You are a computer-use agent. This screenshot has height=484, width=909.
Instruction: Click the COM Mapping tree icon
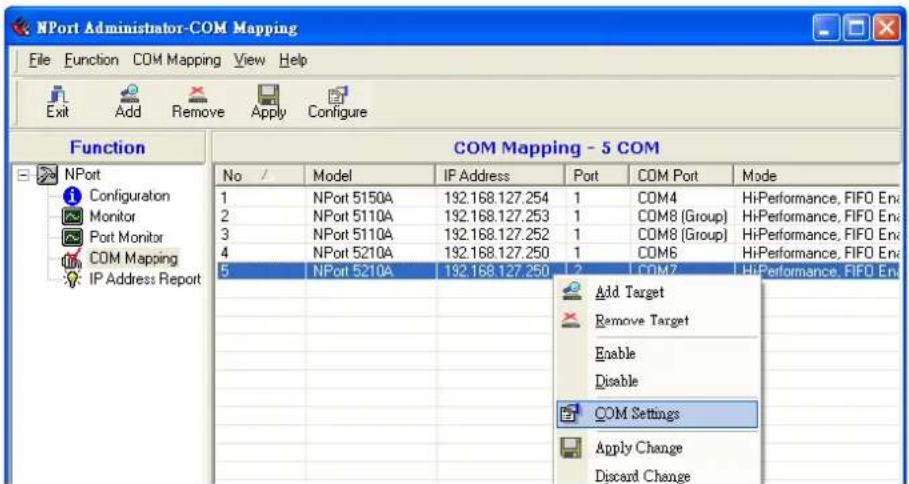pyautogui.click(x=72, y=259)
